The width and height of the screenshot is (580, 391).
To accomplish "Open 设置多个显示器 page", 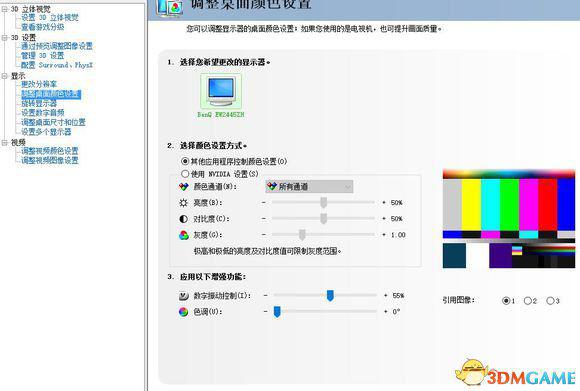I will pos(46,132).
